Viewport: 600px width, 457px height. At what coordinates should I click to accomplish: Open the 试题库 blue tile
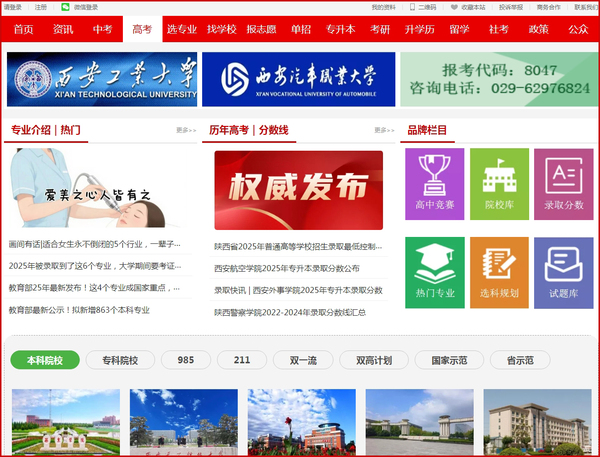(x=563, y=272)
